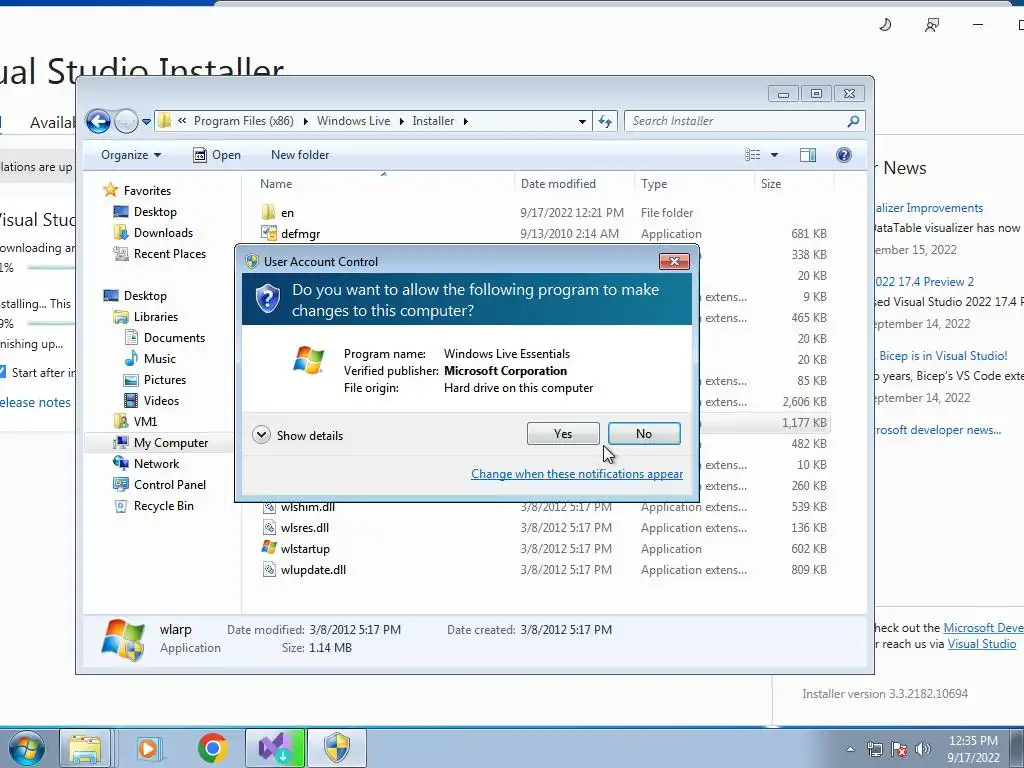Click the volume speaker tray icon
This screenshot has width=1024, height=768.
click(x=923, y=749)
